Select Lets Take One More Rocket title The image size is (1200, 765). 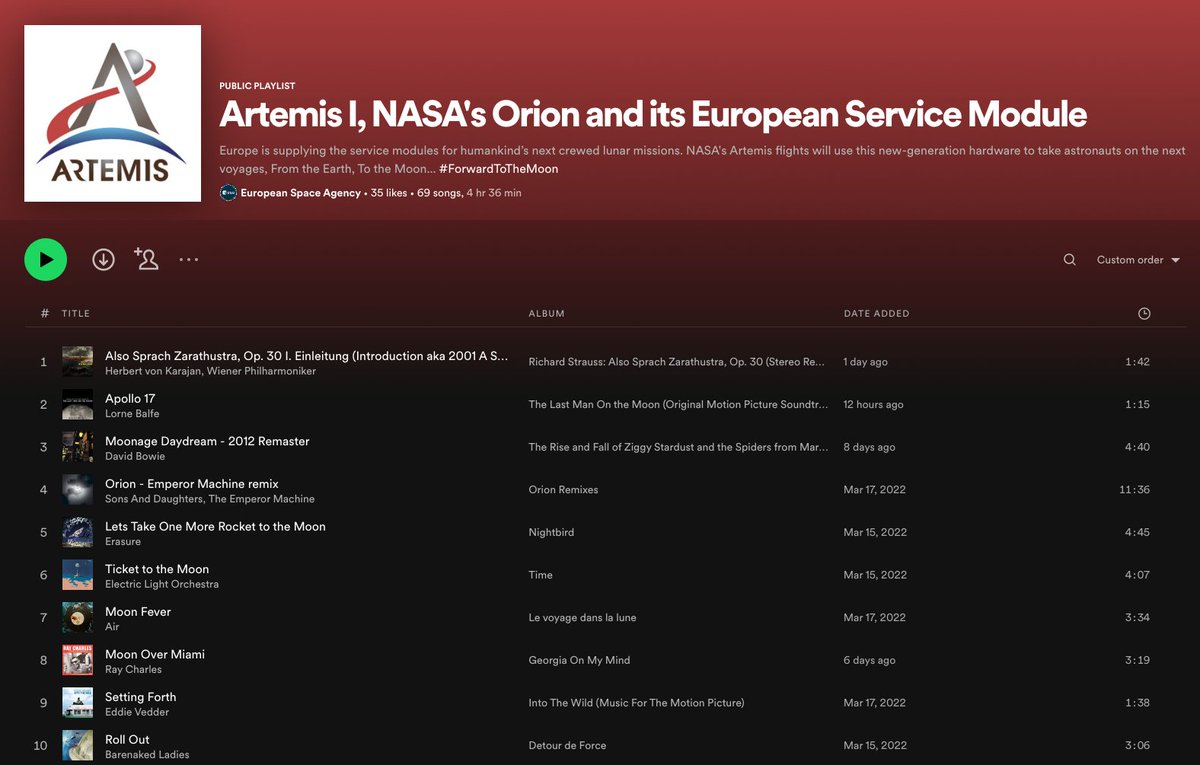point(215,527)
